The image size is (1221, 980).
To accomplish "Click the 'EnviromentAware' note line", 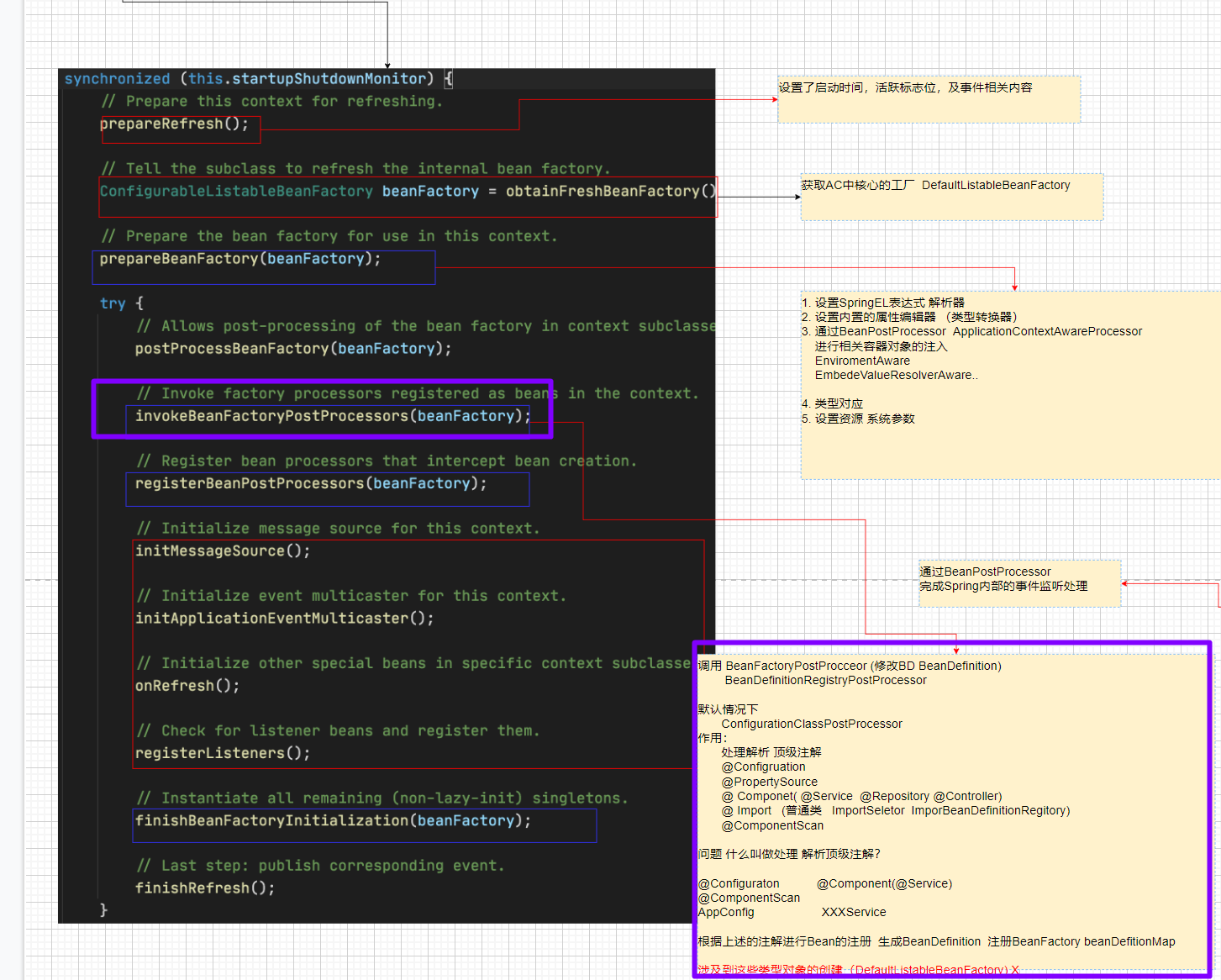I will pos(862,361).
